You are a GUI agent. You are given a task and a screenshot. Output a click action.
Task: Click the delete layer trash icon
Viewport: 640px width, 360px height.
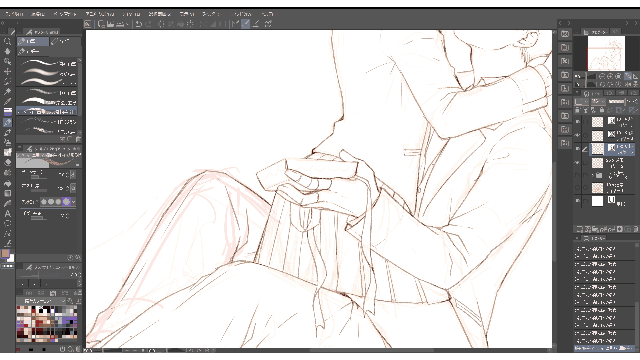pos(635,229)
